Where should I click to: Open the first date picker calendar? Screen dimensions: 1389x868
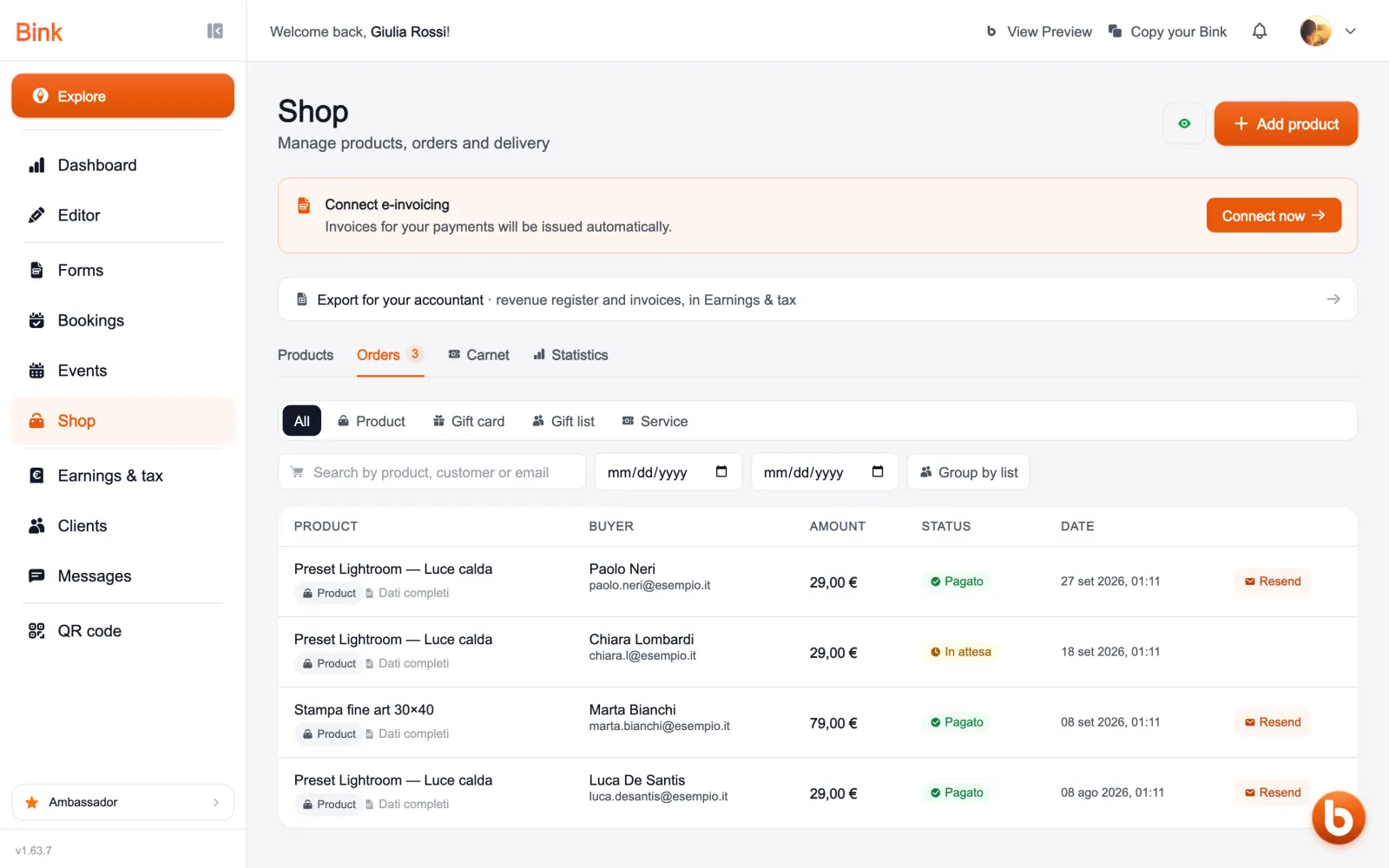pyautogui.click(x=721, y=472)
